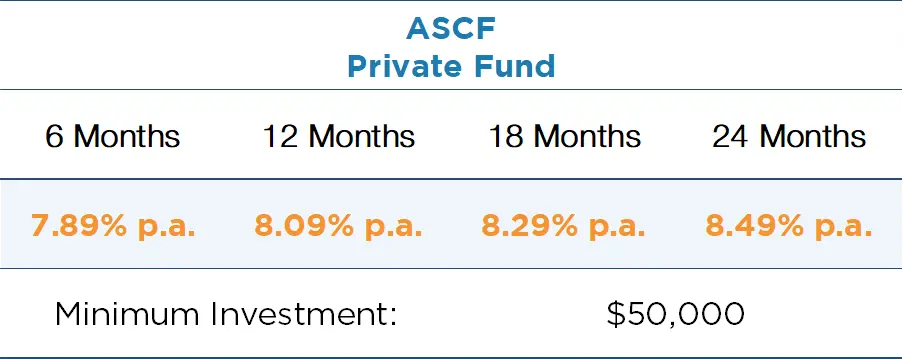
Task: Click the top border line above ASCF
Action: 452,1
